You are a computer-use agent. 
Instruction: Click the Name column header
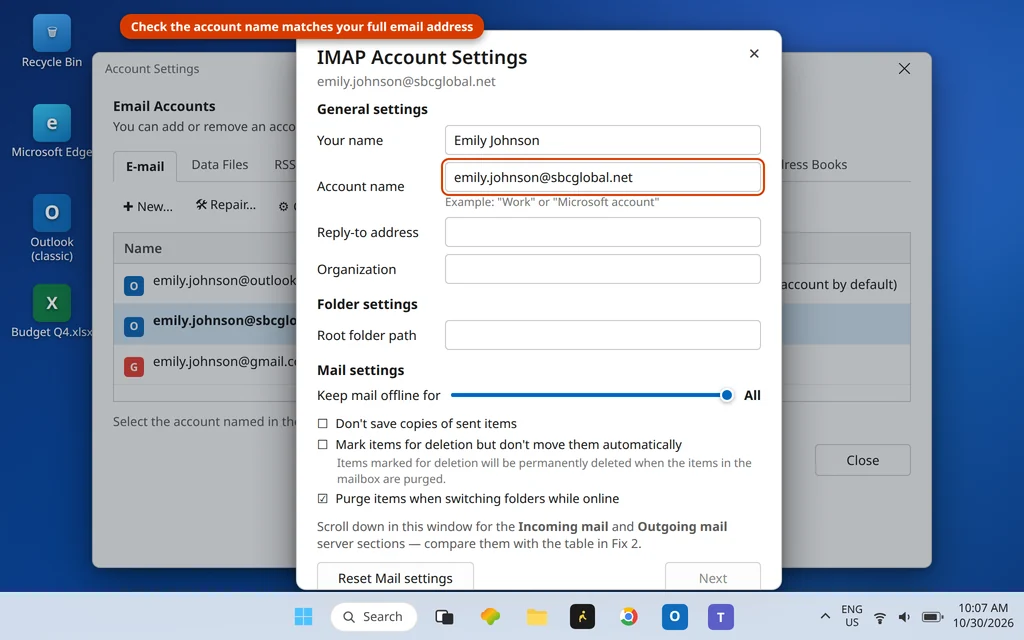click(143, 248)
